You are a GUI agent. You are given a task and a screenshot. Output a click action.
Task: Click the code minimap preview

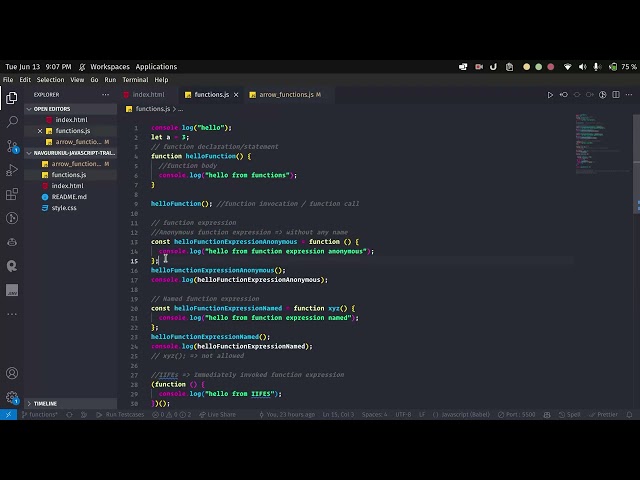tap(602, 143)
